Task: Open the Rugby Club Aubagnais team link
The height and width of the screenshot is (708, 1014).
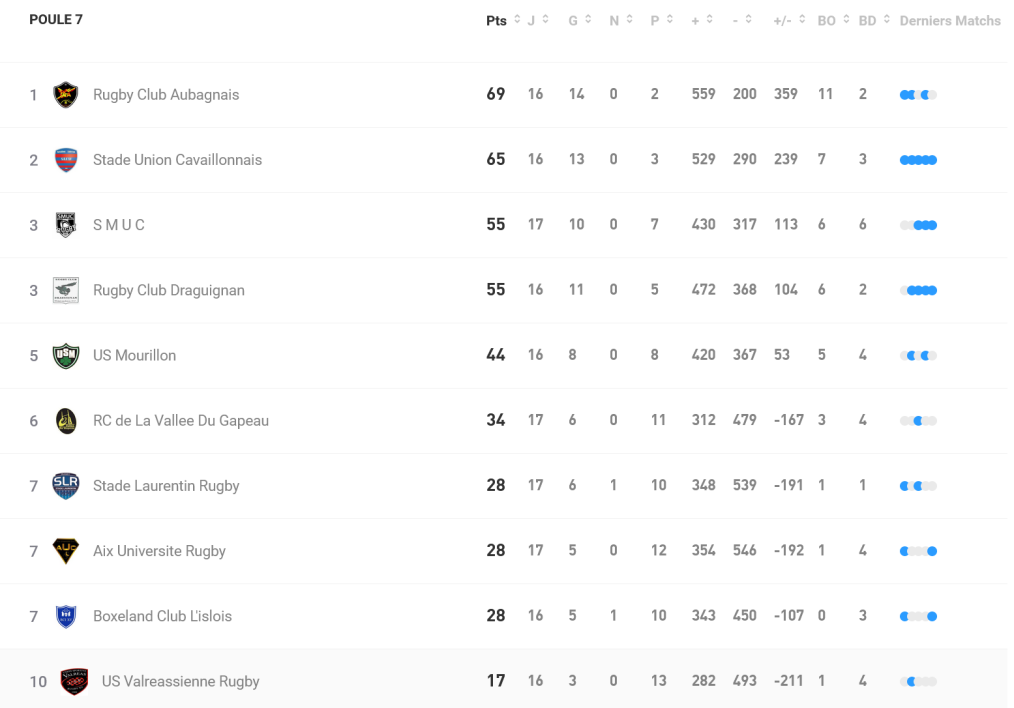Action: pyautogui.click(x=166, y=95)
